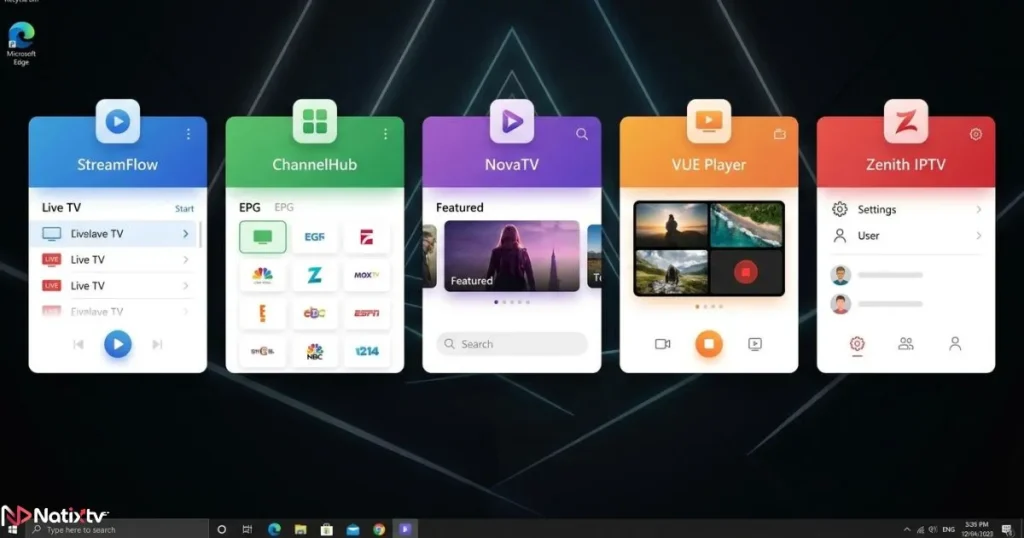
Task: Open StreamFlow three-dot options menu
Action: pyautogui.click(x=188, y=134)
